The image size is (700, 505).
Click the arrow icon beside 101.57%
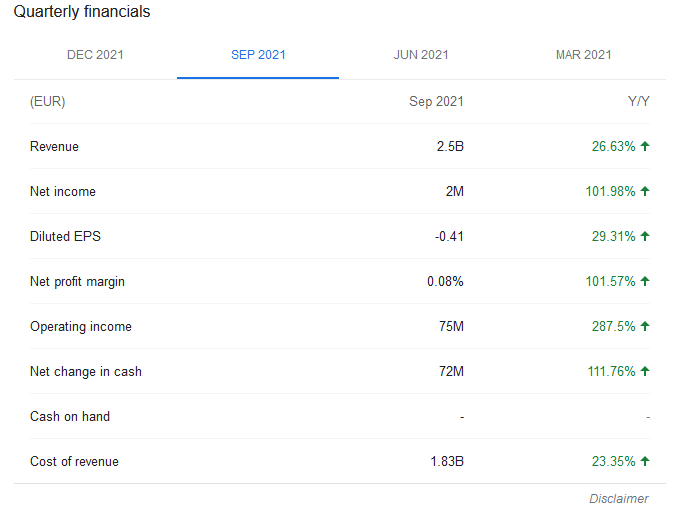(x=645, y=281)
